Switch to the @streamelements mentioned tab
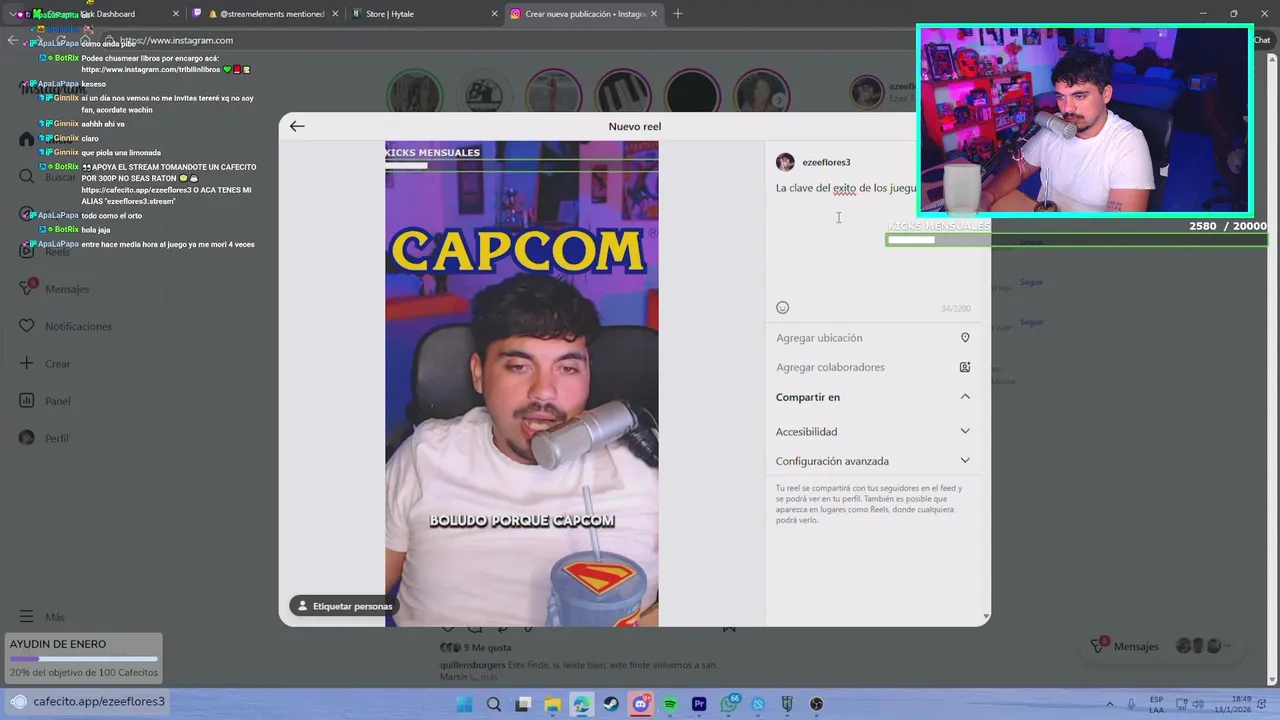Screen dimensions: 1280x720 click(265, 14)
